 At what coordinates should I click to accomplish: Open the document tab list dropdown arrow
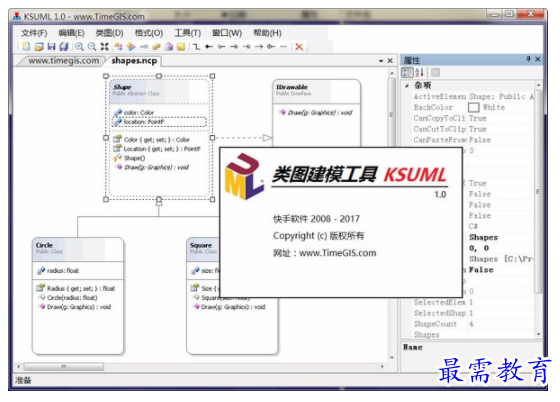[x=381, y=61]
